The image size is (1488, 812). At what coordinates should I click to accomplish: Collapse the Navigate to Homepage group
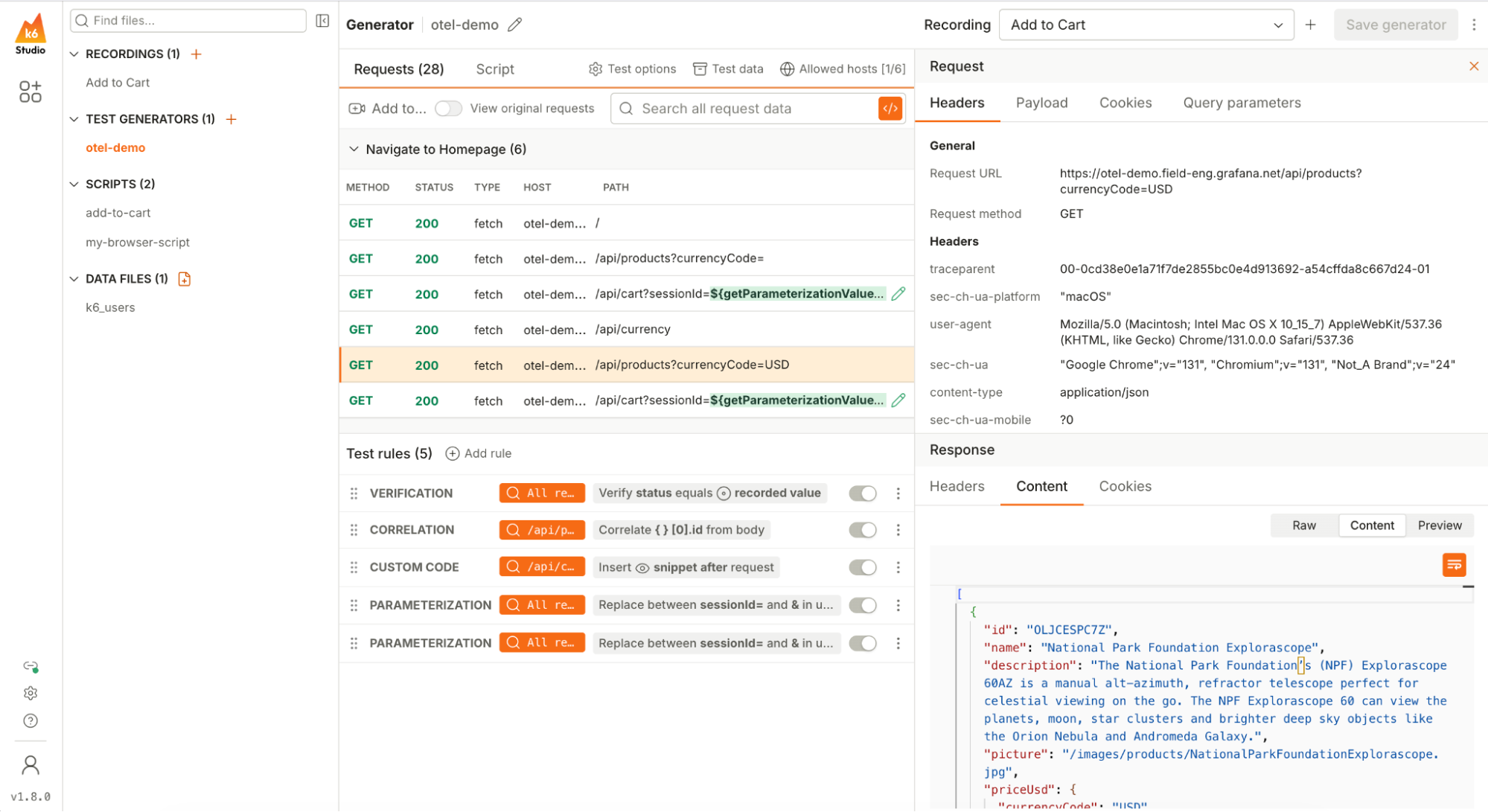click(x=354, y=149)
